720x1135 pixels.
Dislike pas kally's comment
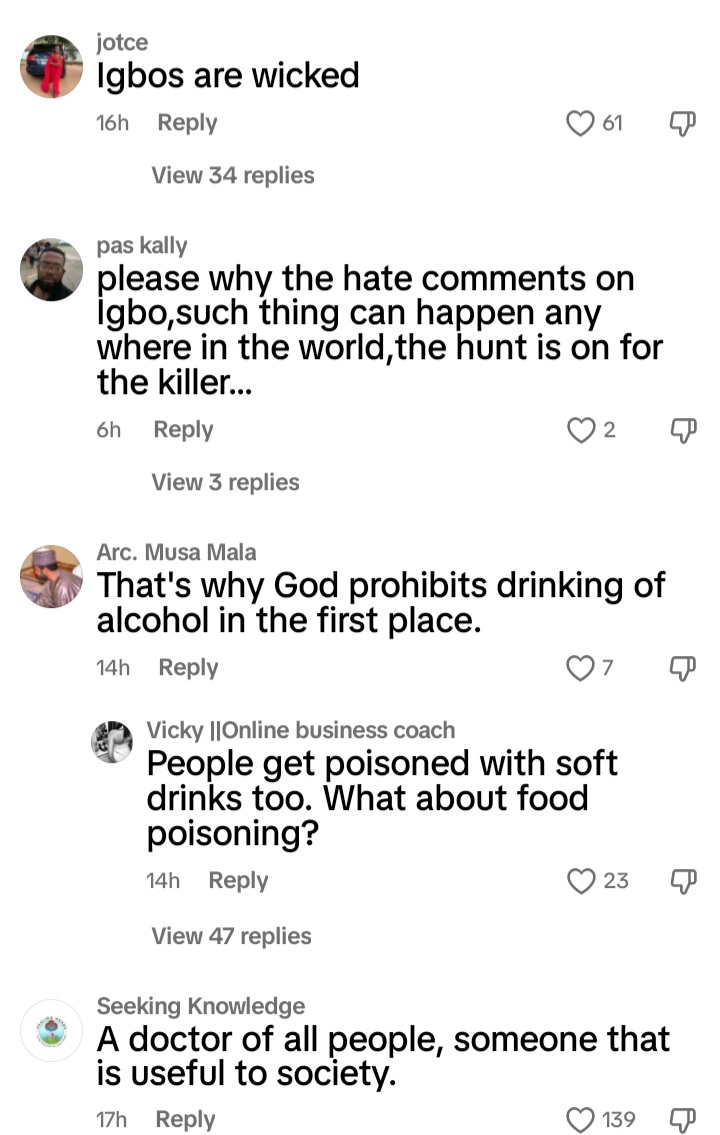(x=681, y=430)
